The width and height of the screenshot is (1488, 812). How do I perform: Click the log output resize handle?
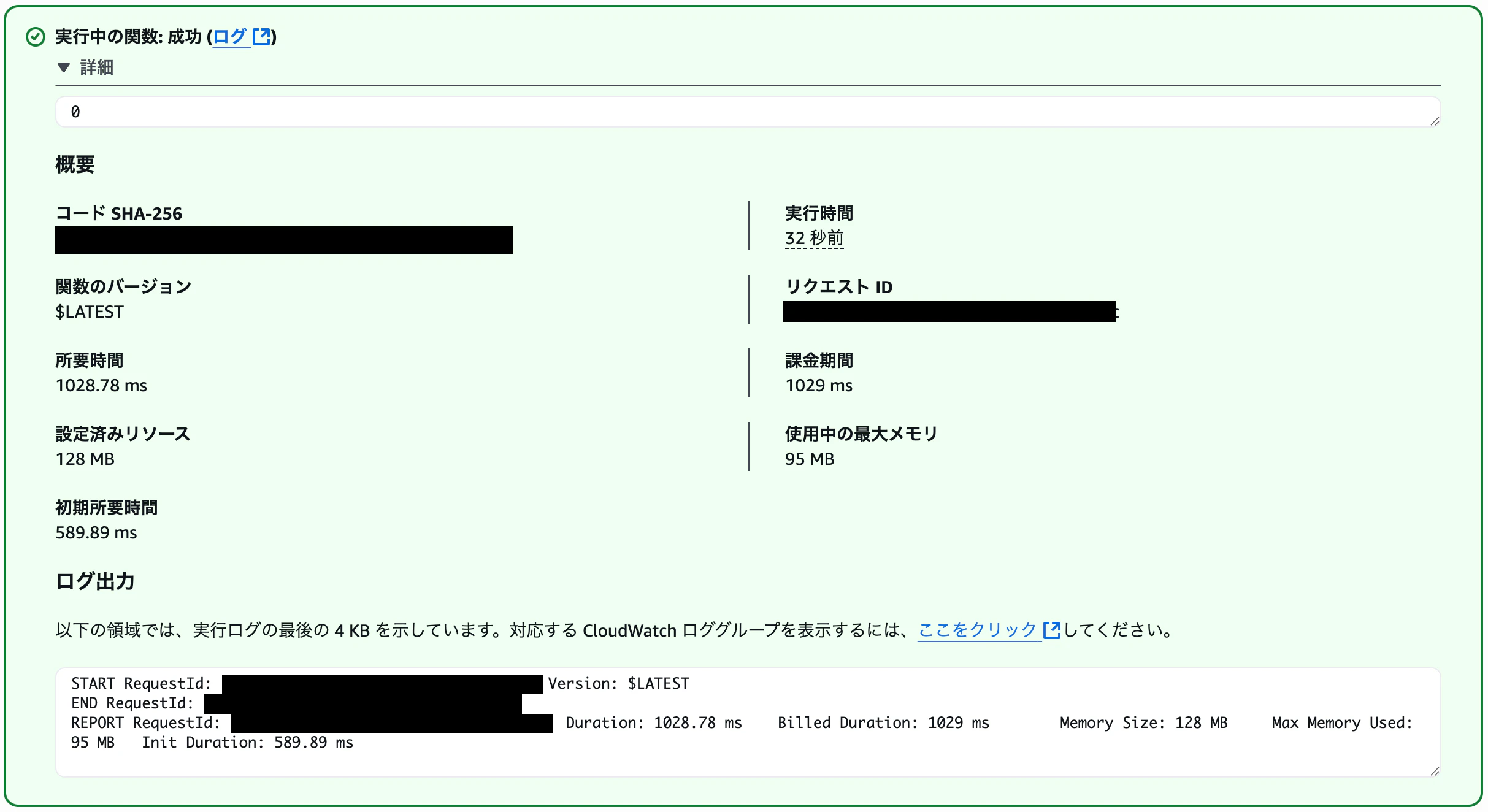(1435, 771)
